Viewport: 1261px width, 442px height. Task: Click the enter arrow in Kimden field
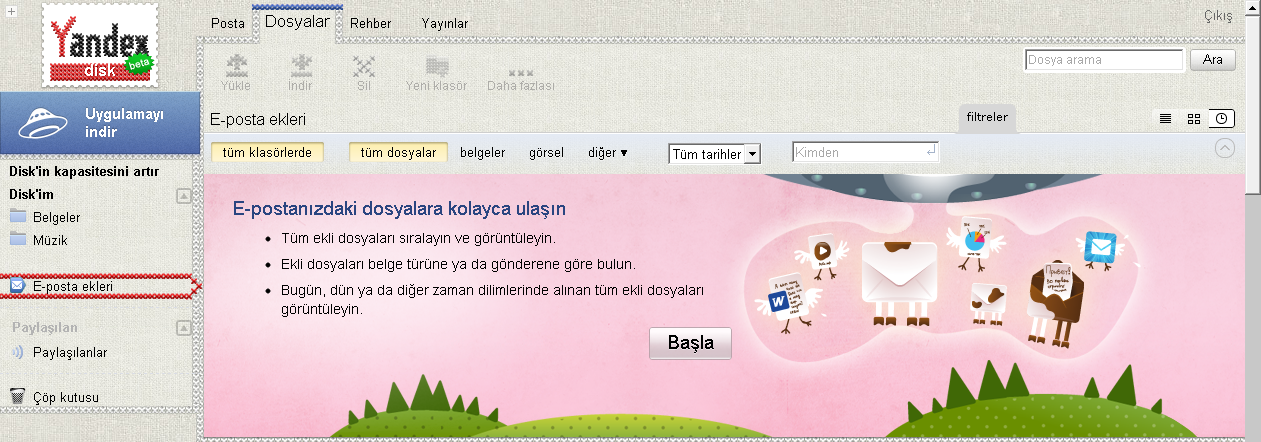click(x=931, y=151)
